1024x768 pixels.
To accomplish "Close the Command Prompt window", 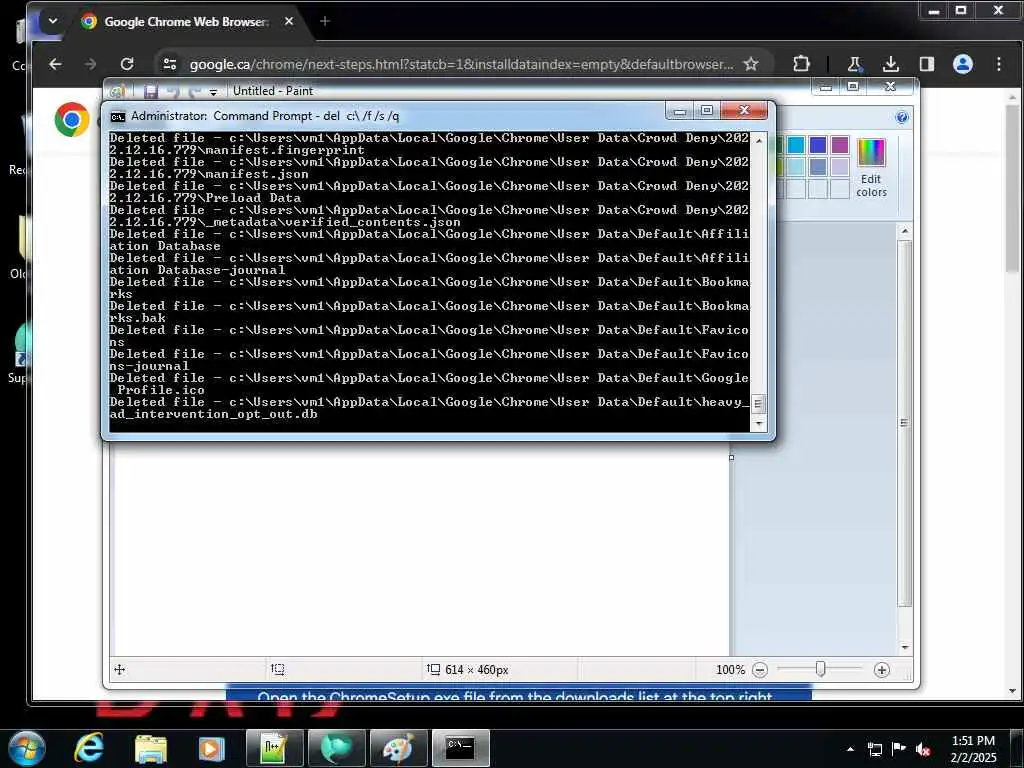I will pyautogui.click(x=744, y=110).
